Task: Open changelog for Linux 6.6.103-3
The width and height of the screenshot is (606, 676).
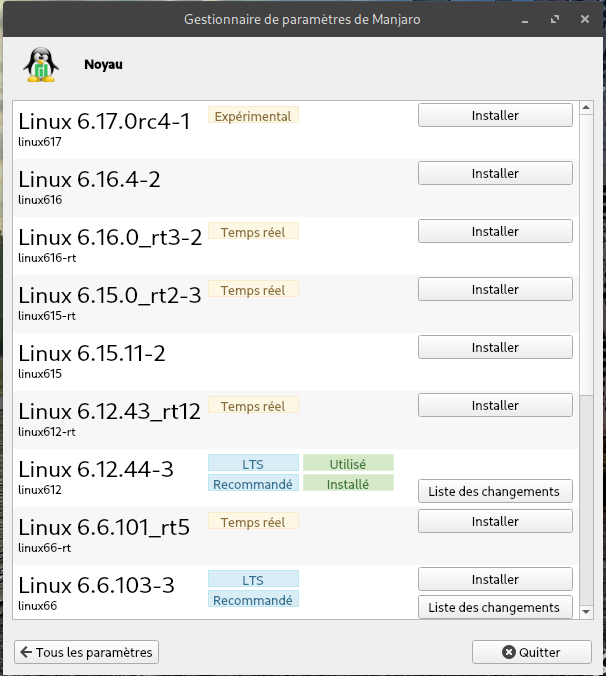Action: click(495, 607)
